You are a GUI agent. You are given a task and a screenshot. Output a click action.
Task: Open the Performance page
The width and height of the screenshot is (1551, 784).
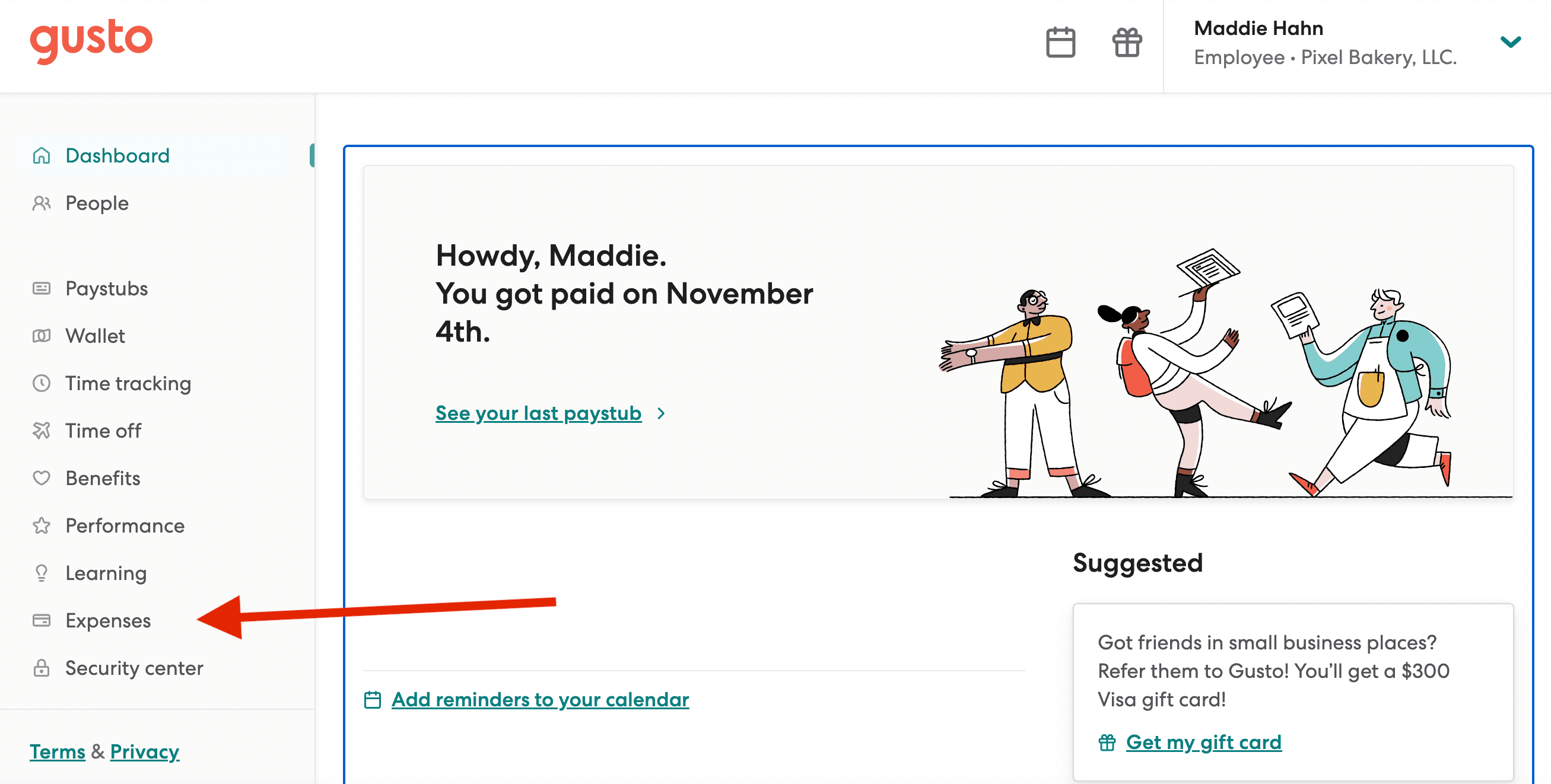click(125, 526)
